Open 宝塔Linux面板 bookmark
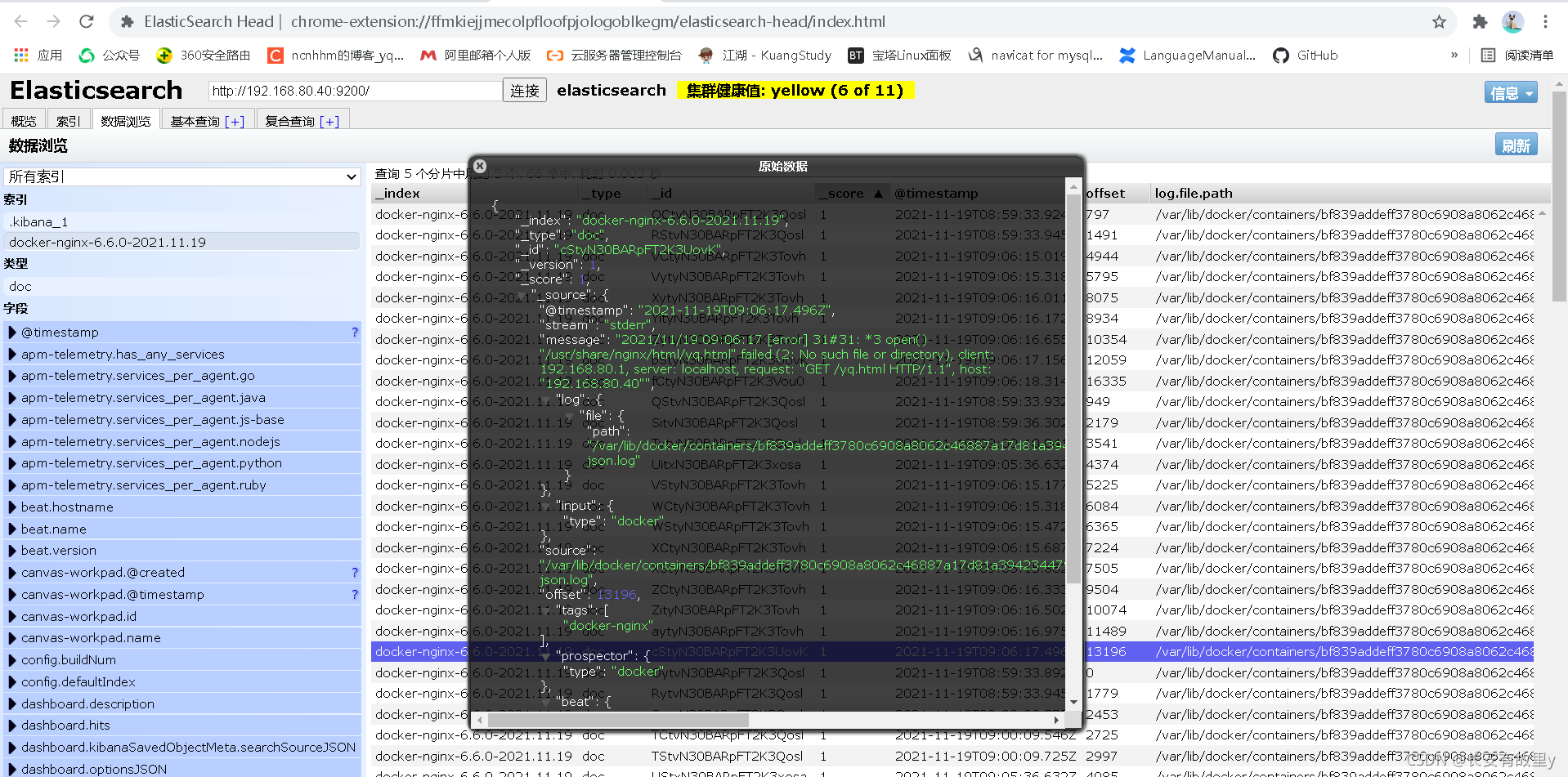This screenshot has width=1568, height=777. click(900, 55)
